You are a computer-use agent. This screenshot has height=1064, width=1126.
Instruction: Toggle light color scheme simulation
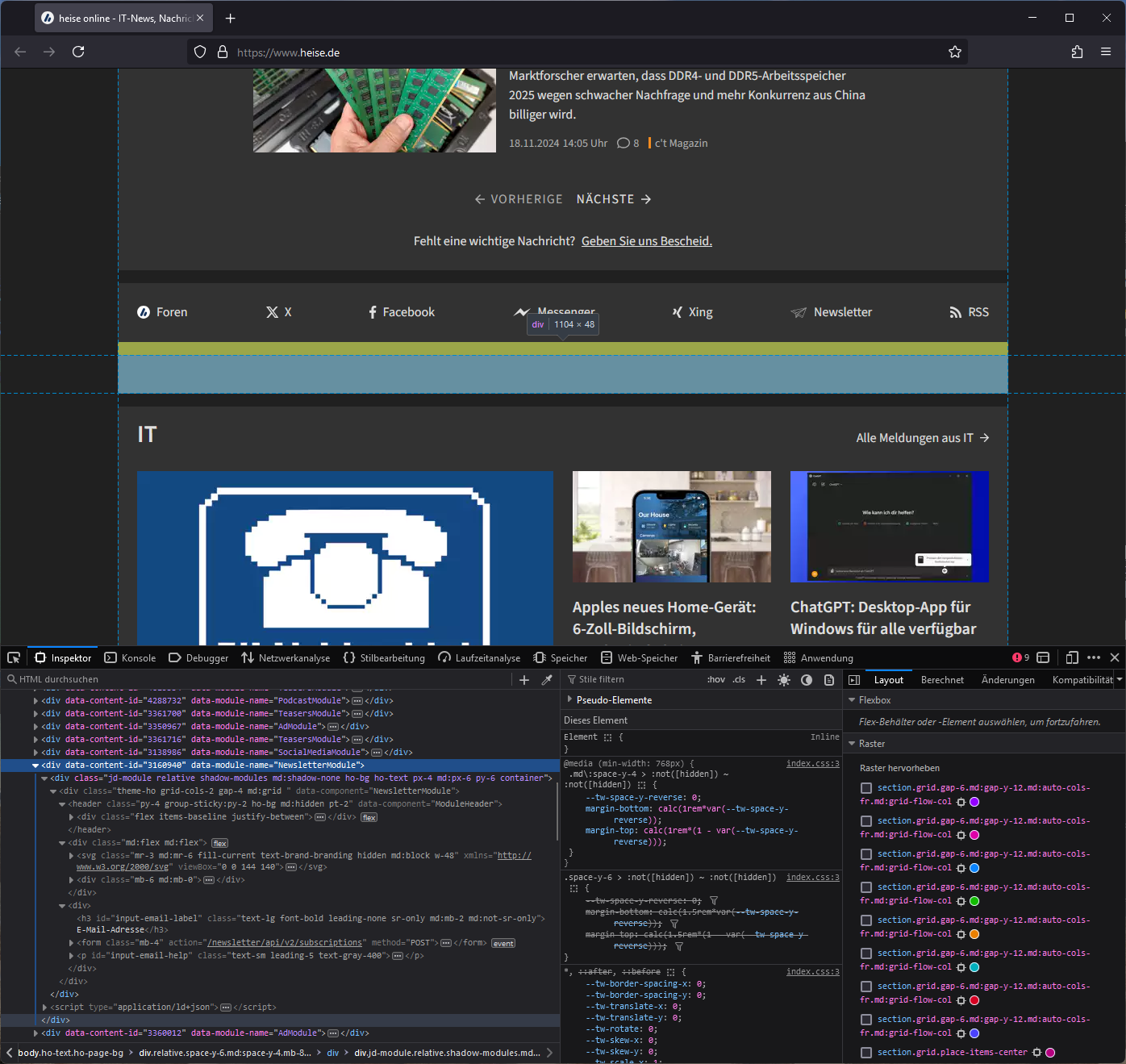pyautogui.click(x=784, y=680)
